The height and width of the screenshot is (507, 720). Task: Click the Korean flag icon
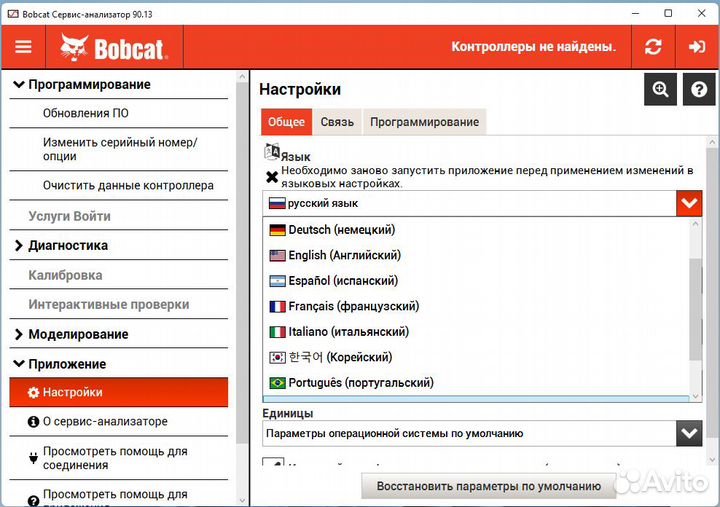pyautogui.click(x=277, y=357)
